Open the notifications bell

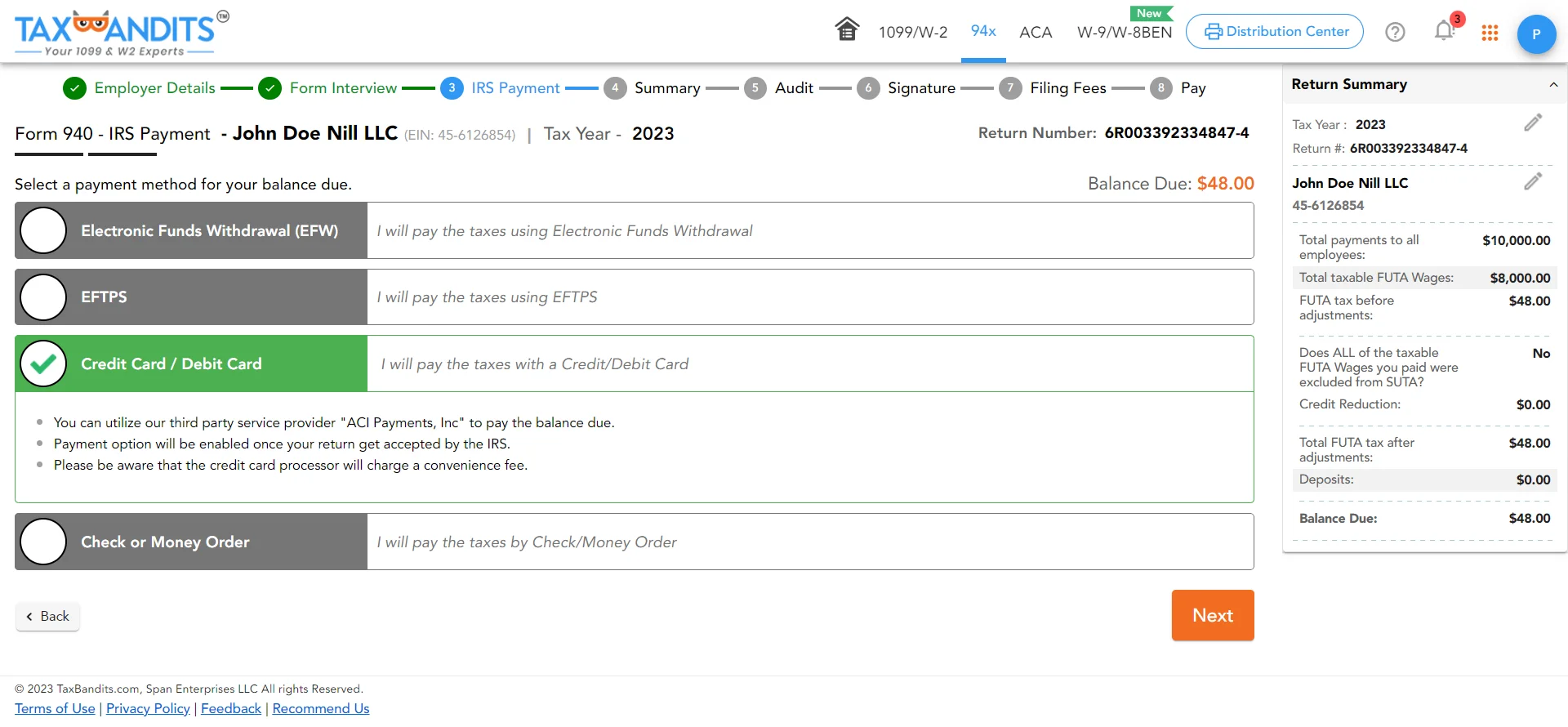click(x=1444, y=31)
